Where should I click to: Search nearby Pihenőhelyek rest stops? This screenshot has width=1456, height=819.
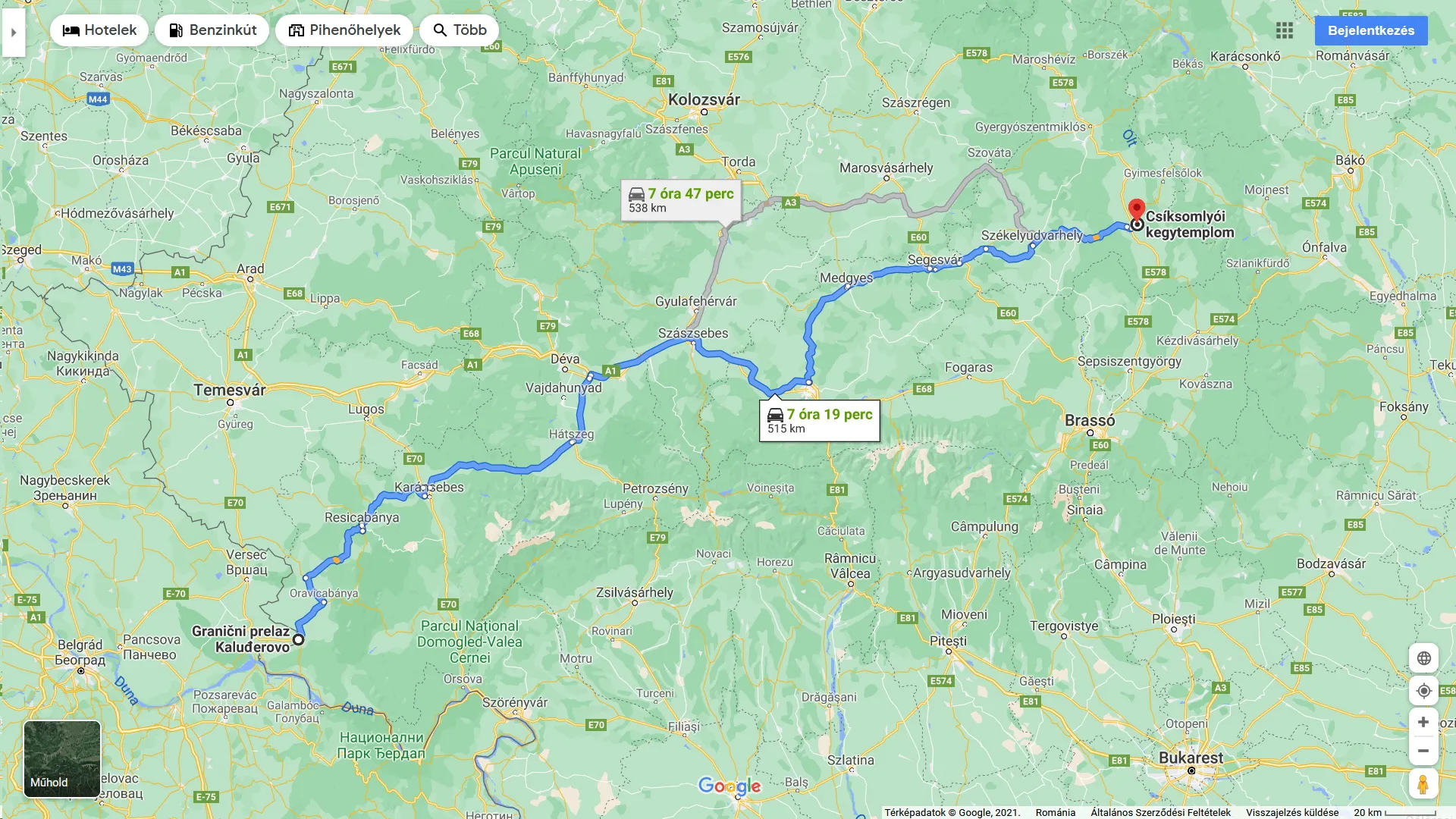pyautogui.click(x=344, y=30)
